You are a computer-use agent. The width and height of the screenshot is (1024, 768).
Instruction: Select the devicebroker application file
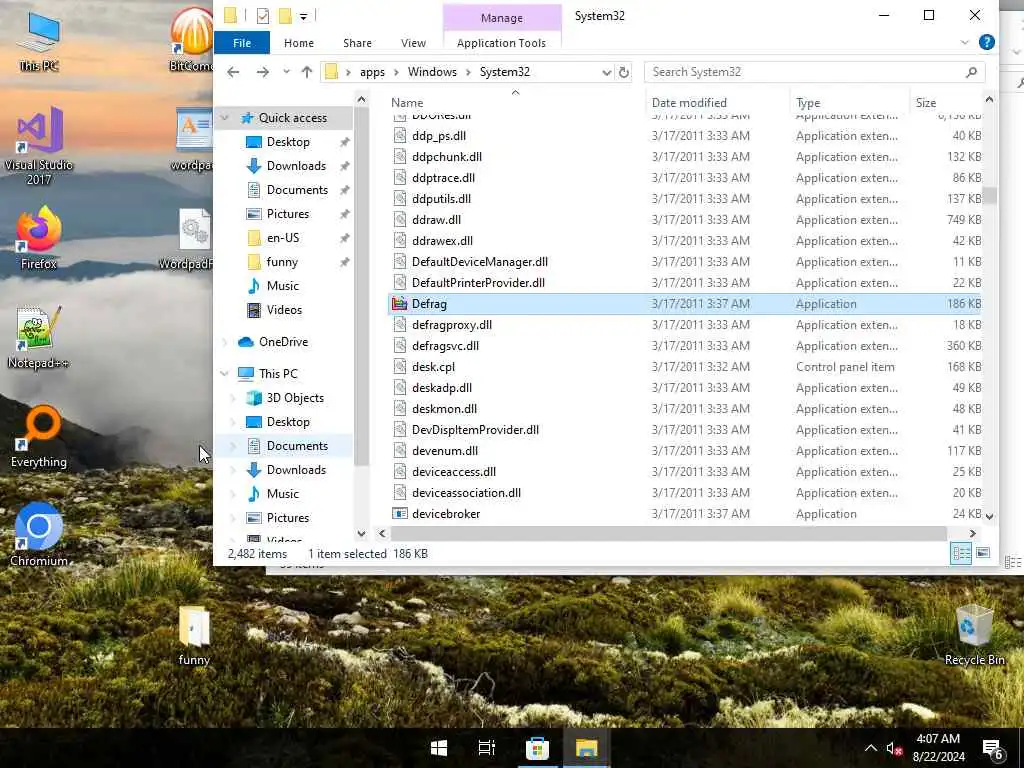(x=686, y=513)
